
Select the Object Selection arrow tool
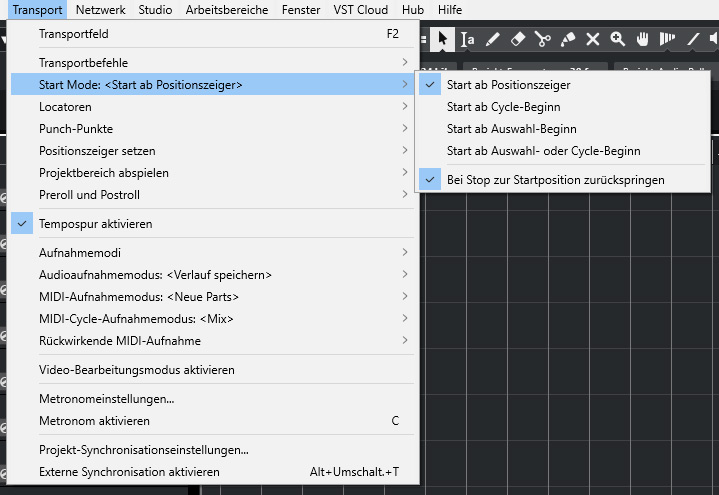(442, 39)
